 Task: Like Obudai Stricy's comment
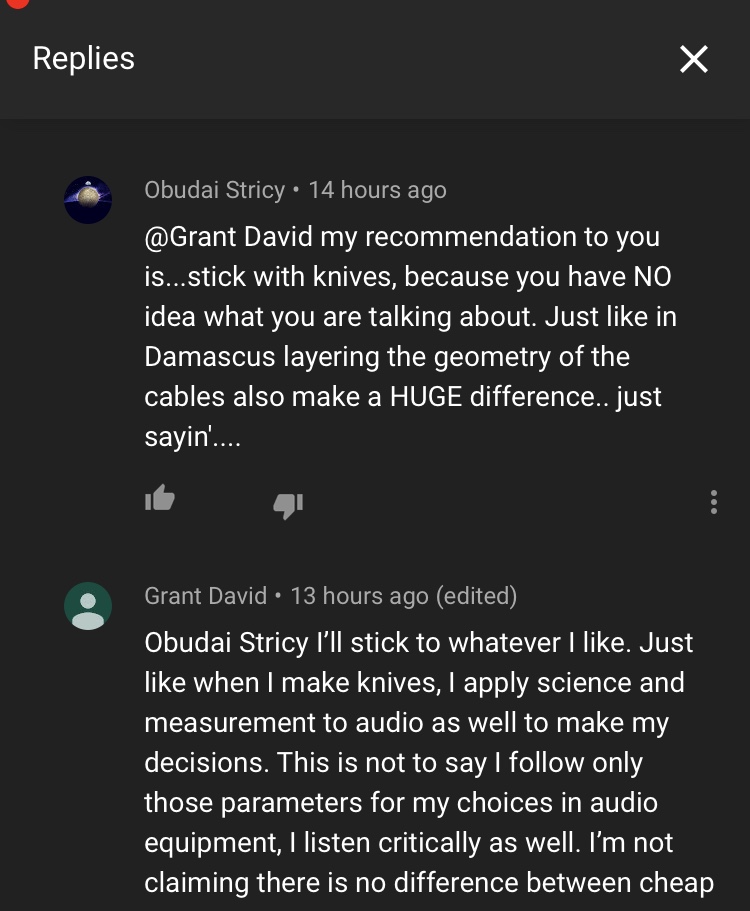click(x=160, y=498)
